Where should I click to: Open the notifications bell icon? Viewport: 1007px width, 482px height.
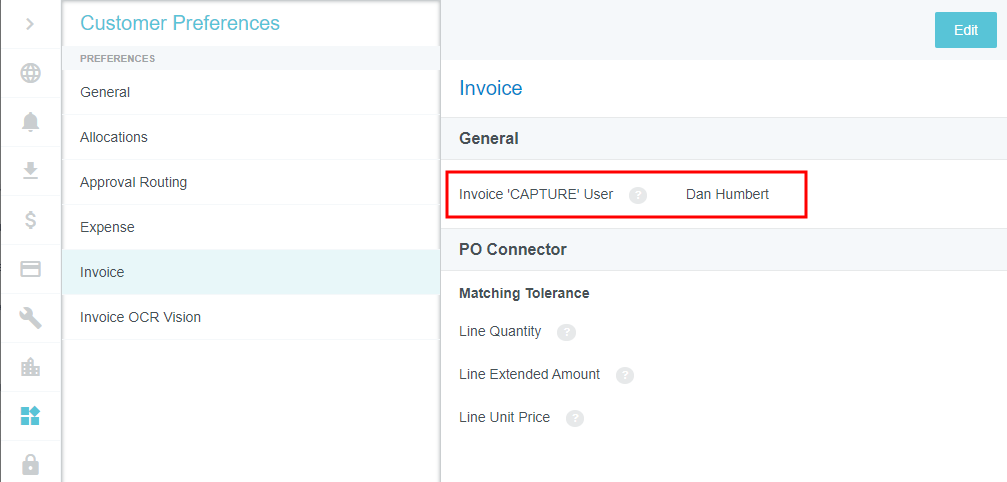30,122
